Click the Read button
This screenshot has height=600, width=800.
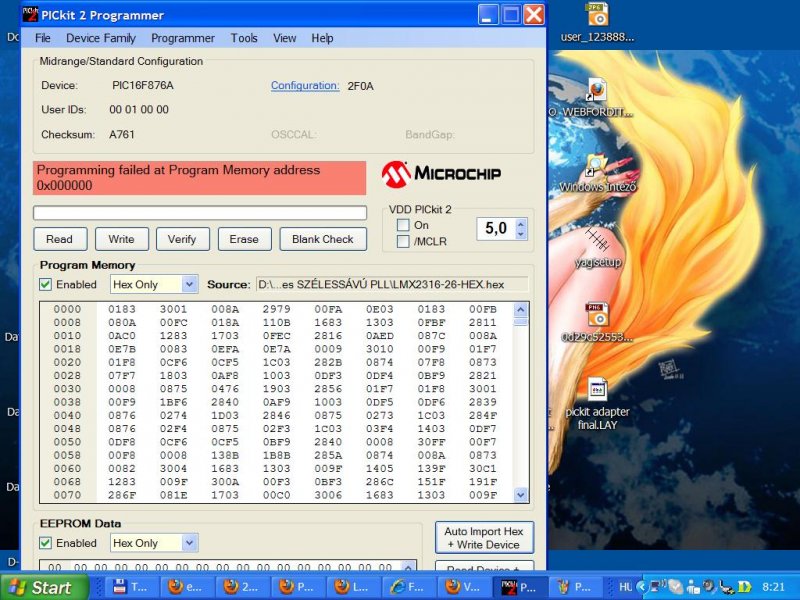coord(60,239)
